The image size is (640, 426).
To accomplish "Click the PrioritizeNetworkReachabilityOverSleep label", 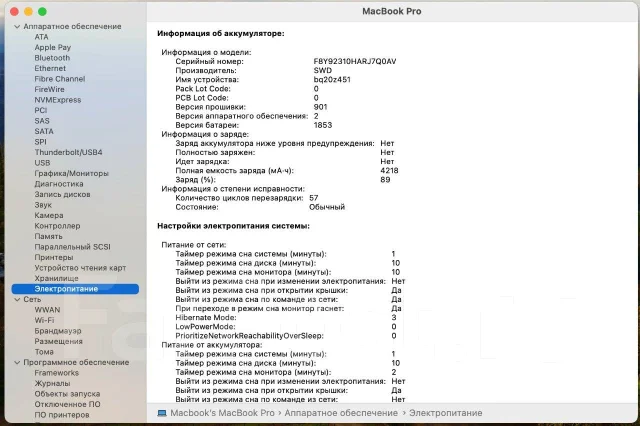I will (249, 336).
